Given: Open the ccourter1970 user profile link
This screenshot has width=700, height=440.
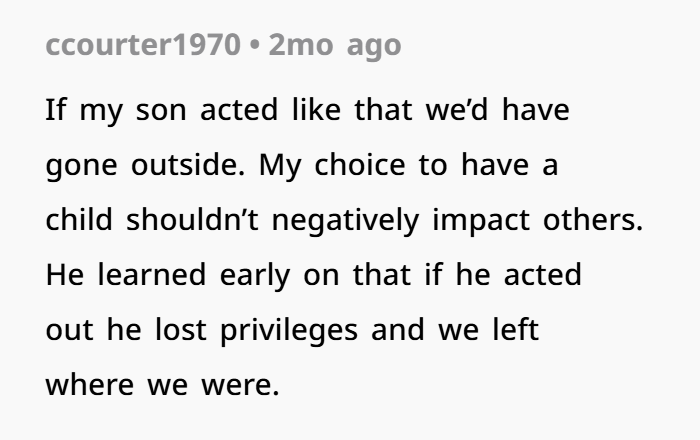Looking at the screenshot, I should 143,45.
